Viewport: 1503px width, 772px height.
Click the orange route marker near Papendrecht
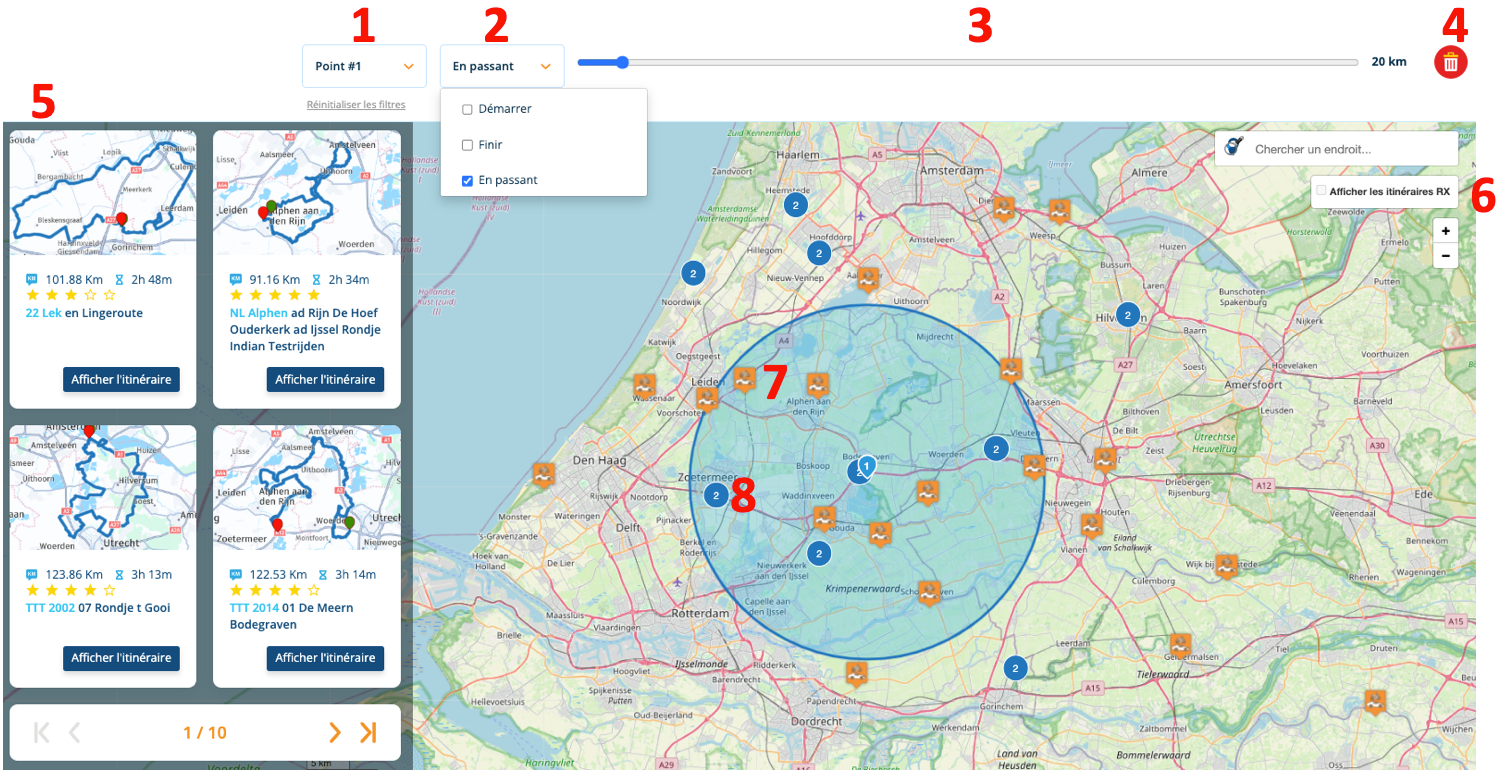coord(855,674)
